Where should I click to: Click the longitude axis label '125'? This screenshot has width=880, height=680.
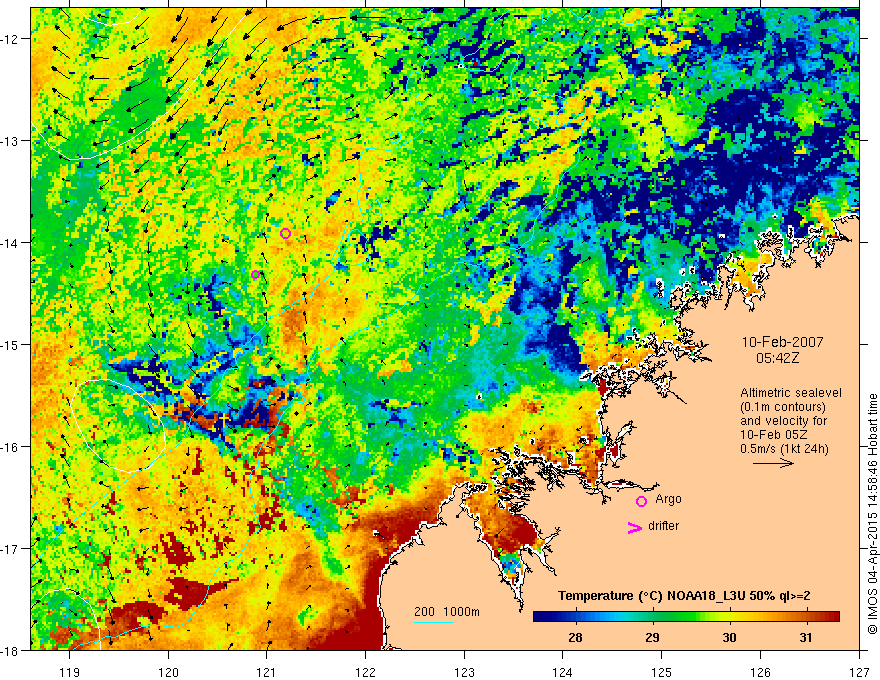coord(662,672)
